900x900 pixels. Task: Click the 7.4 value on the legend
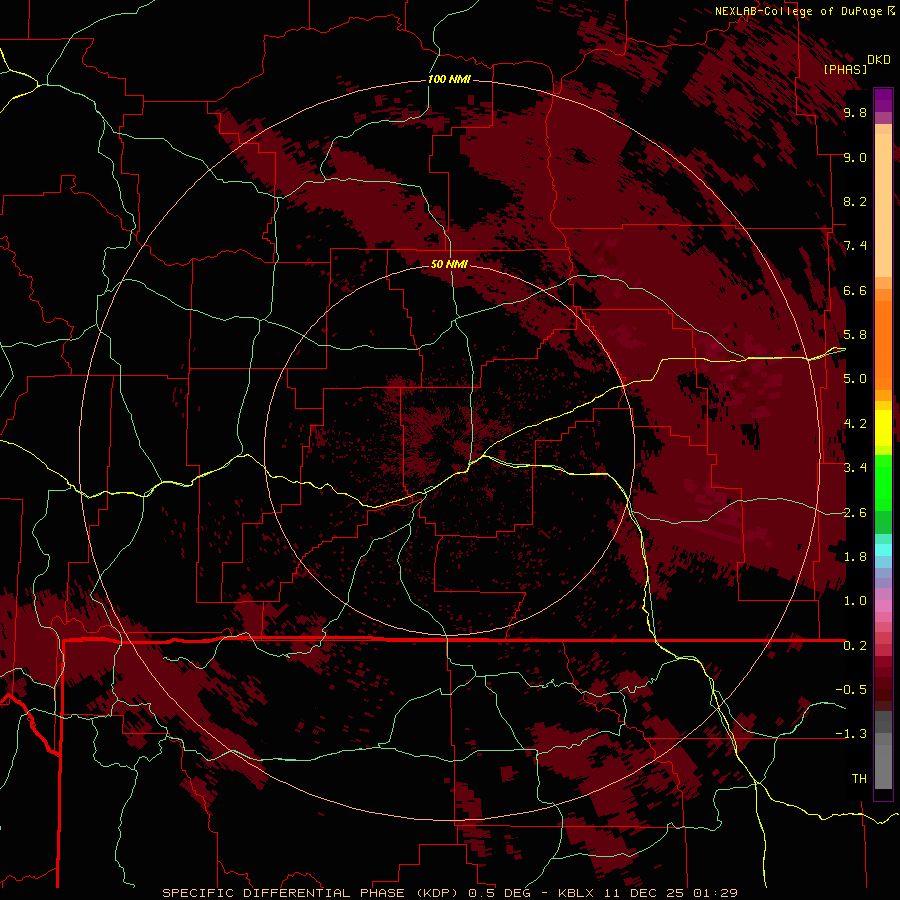(x=855, y=246)
